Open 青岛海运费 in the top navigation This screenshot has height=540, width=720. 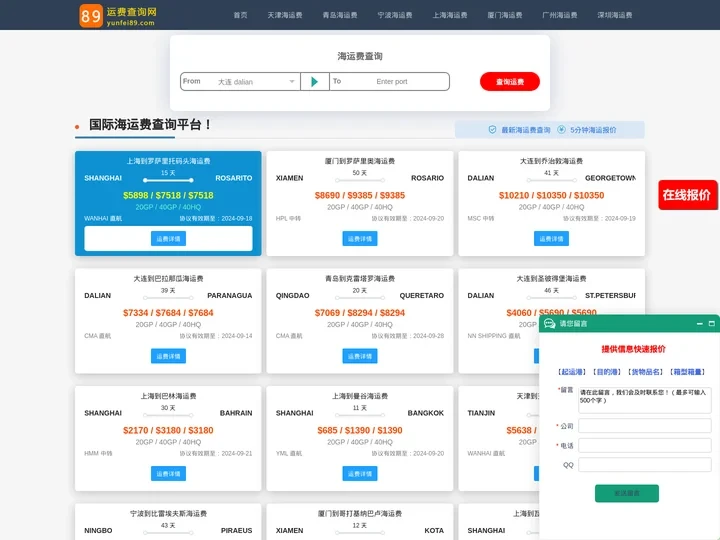(x=340, y=15)
